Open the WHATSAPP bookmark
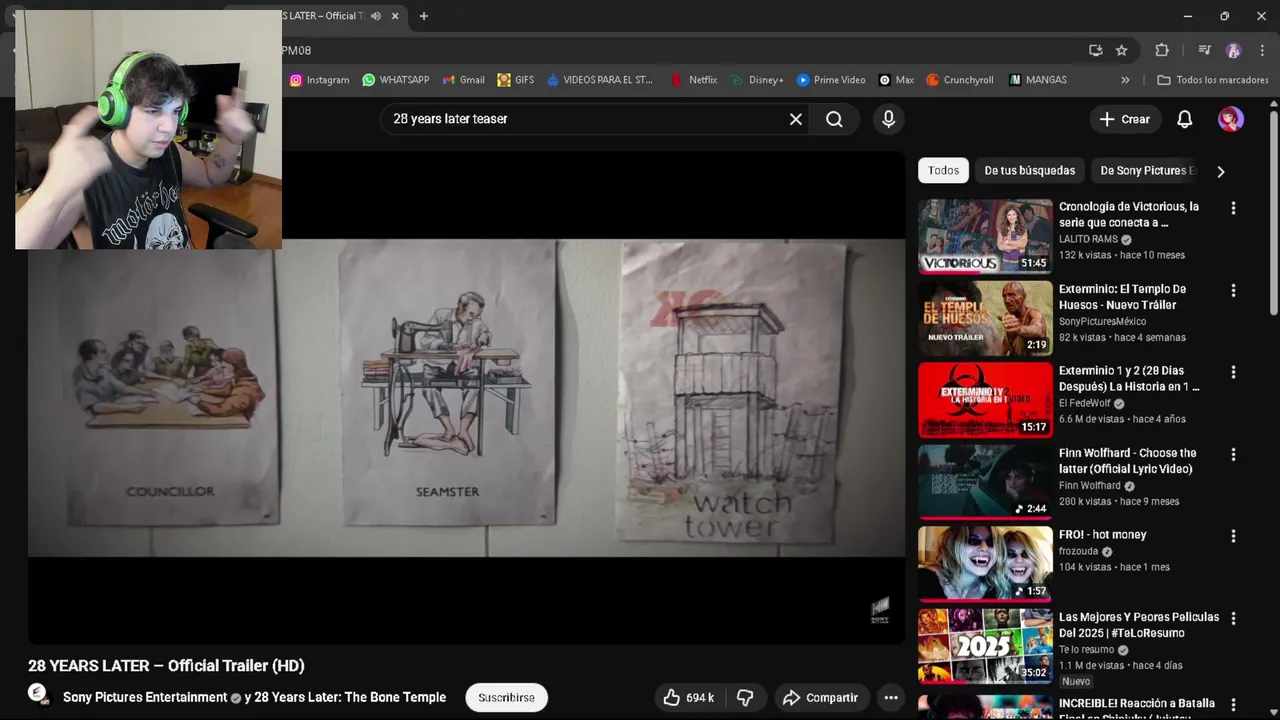The width and height of the screenshot is (1280, 720). click(396, 80)
